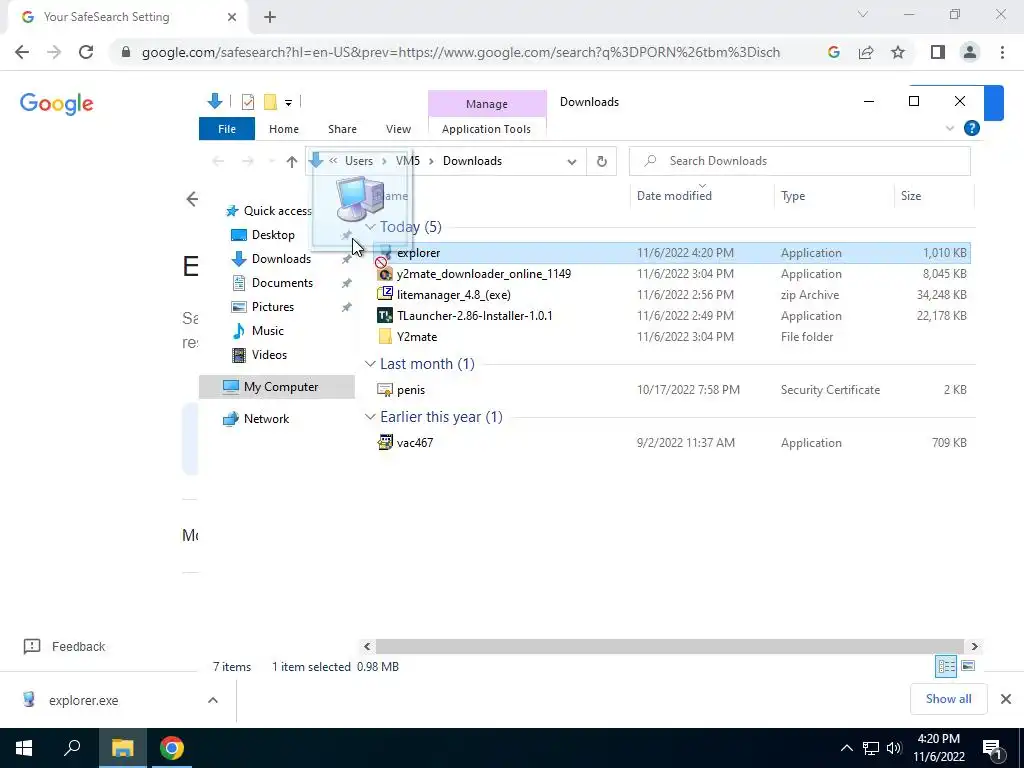
Task: Open the View ribbon tab
Action: pyautogui.click(x=398, y=129)
